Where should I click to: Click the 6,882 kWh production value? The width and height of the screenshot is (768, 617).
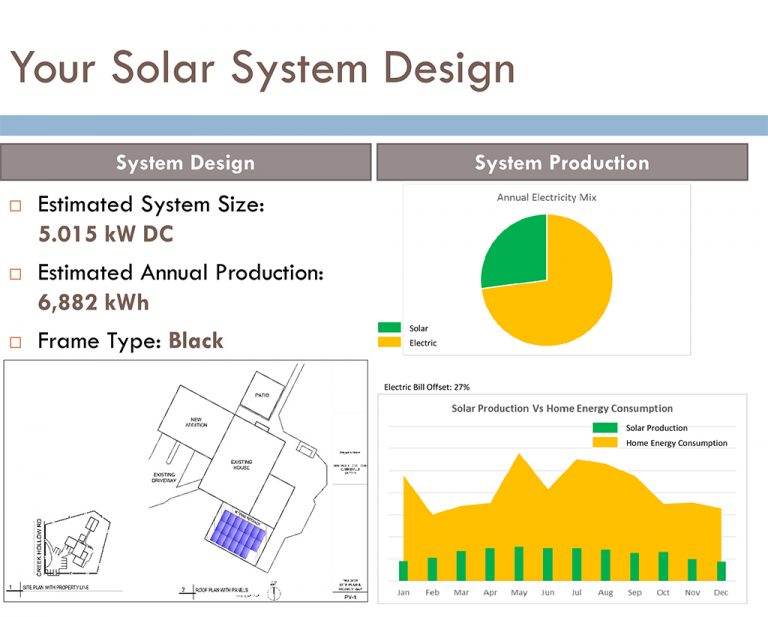93,302
